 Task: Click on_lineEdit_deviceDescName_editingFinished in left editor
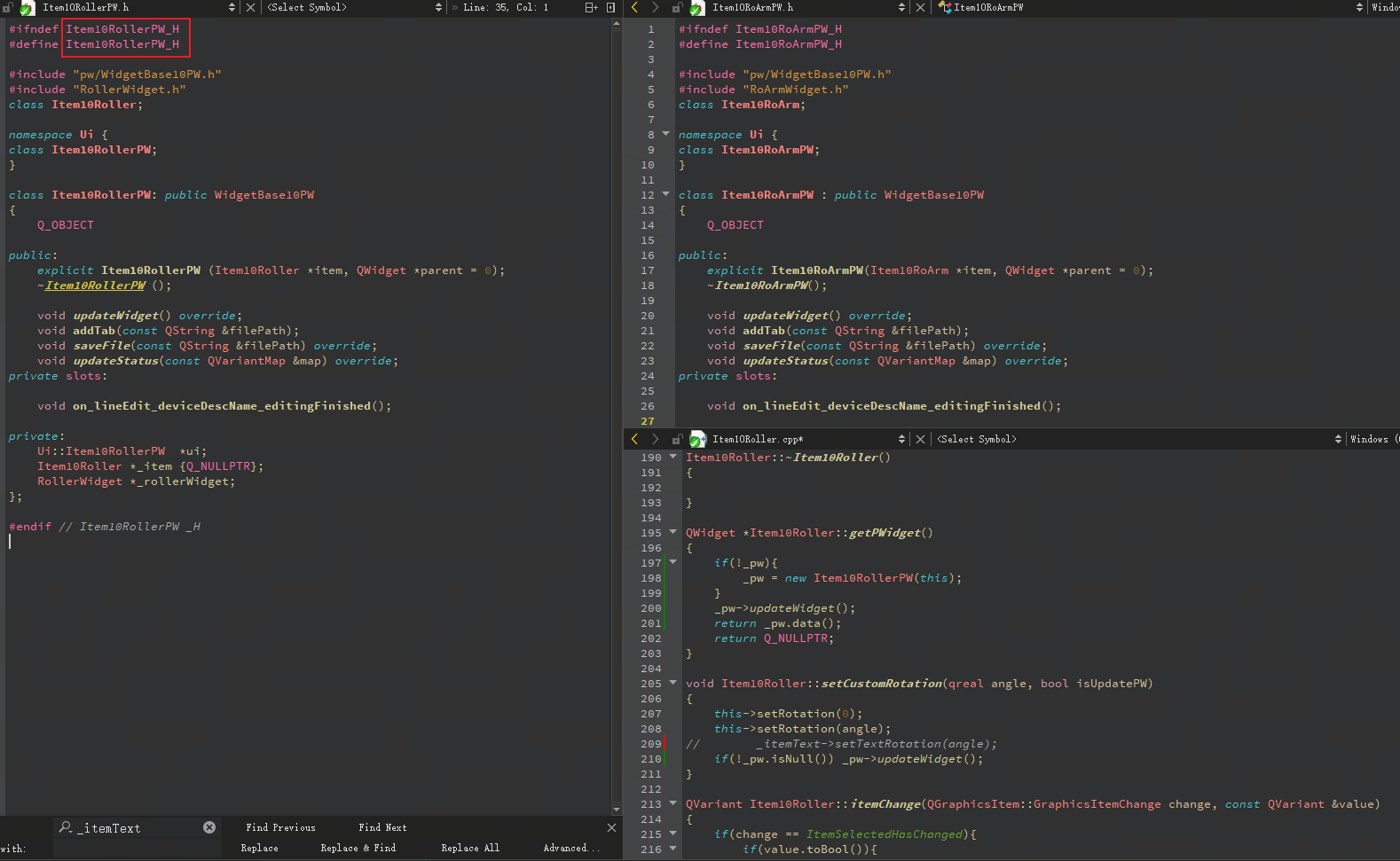coord(222,406)
